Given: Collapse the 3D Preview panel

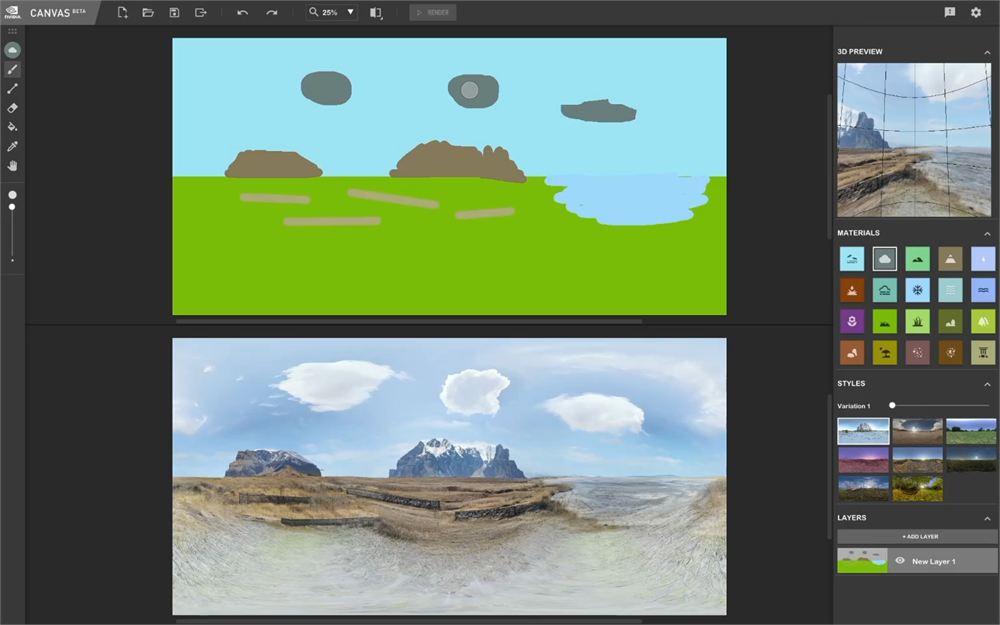Looking at the screenshot, I should click(987, 52).
